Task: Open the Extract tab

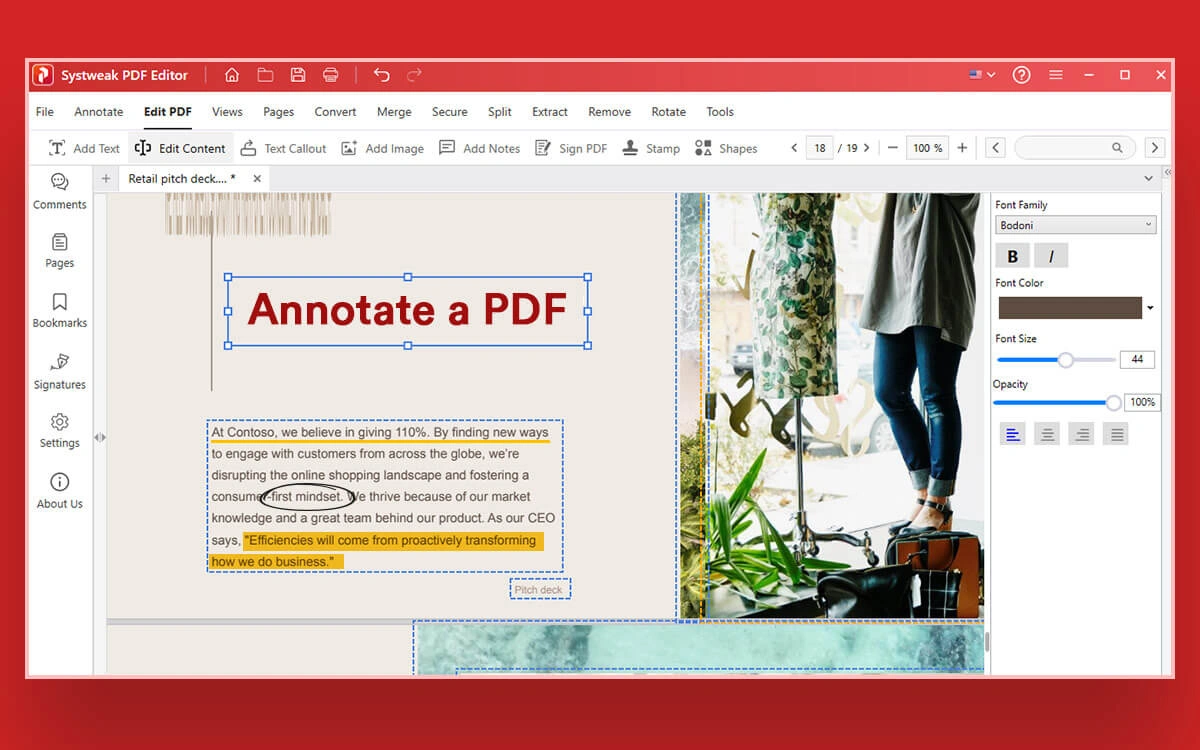Action: (550, 112)
